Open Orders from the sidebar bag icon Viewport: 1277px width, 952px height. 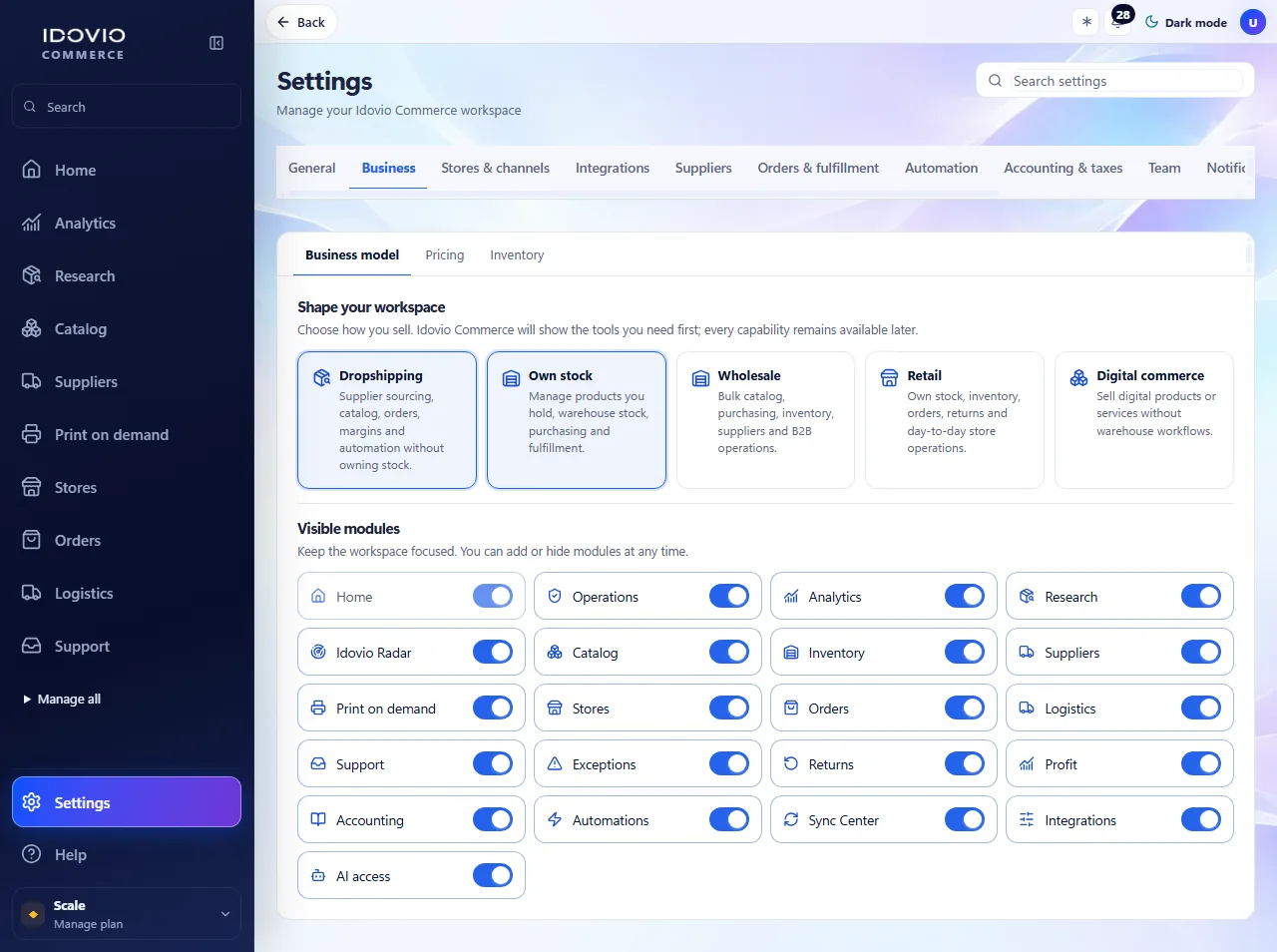click(32, 540)
